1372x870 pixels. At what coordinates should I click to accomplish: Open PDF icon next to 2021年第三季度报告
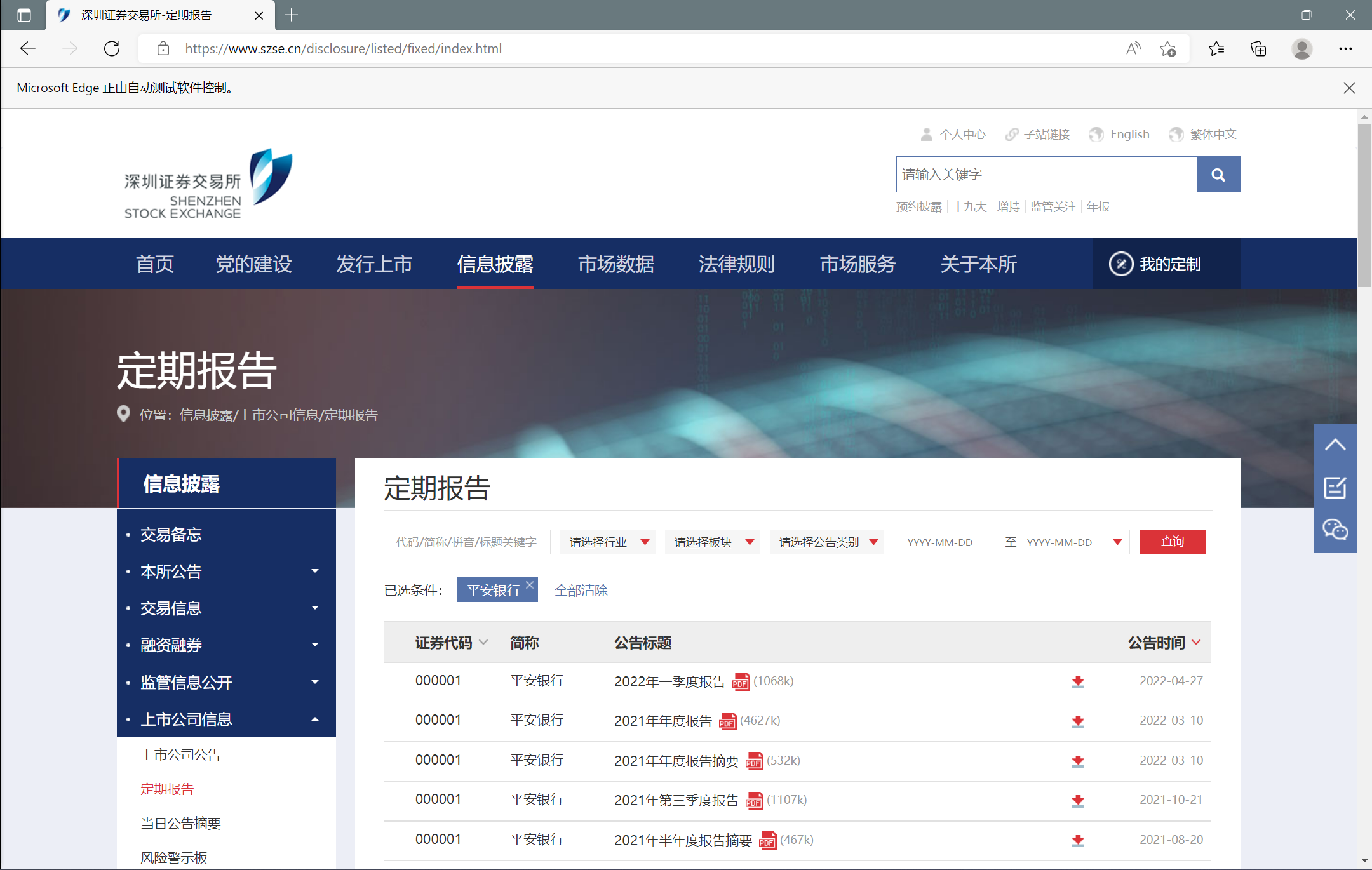(x=754, y=800)
